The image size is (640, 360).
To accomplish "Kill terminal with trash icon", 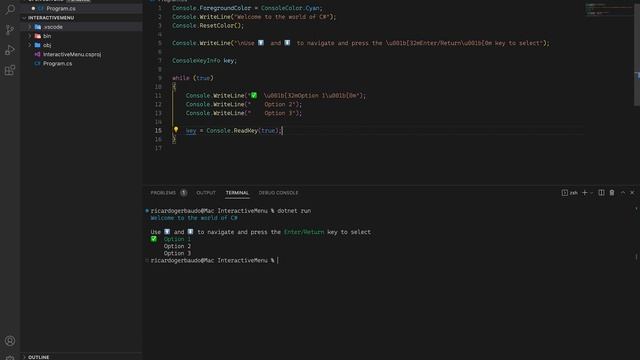I will point(612,193).
